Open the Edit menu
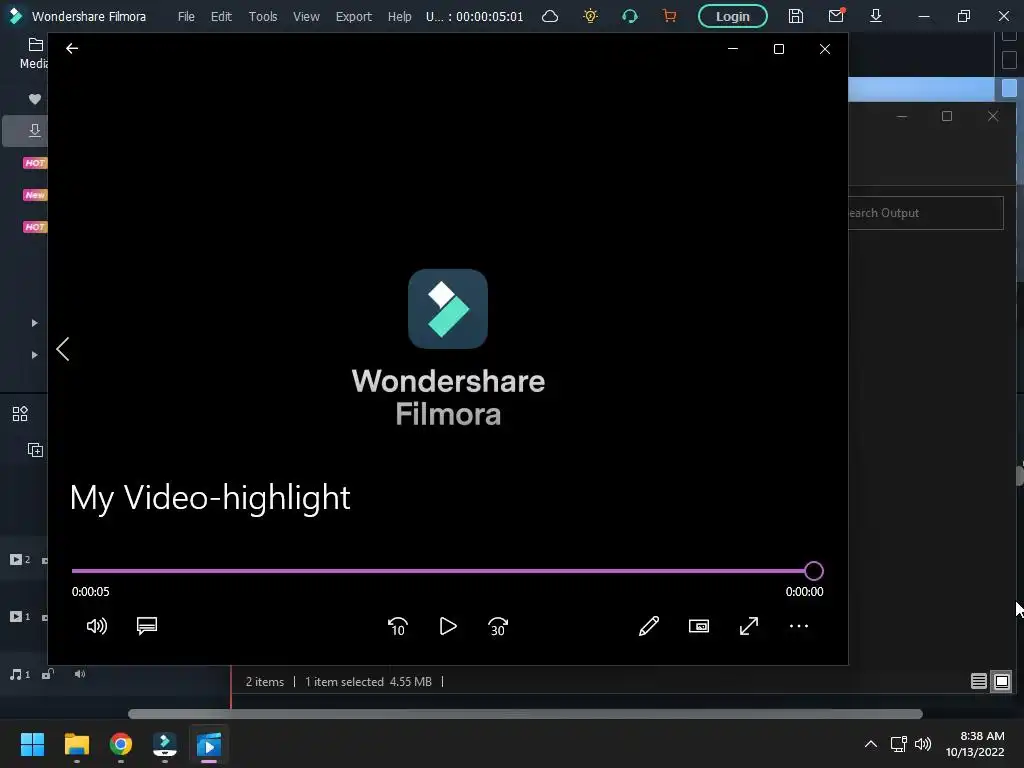 [x=221, y=16]
